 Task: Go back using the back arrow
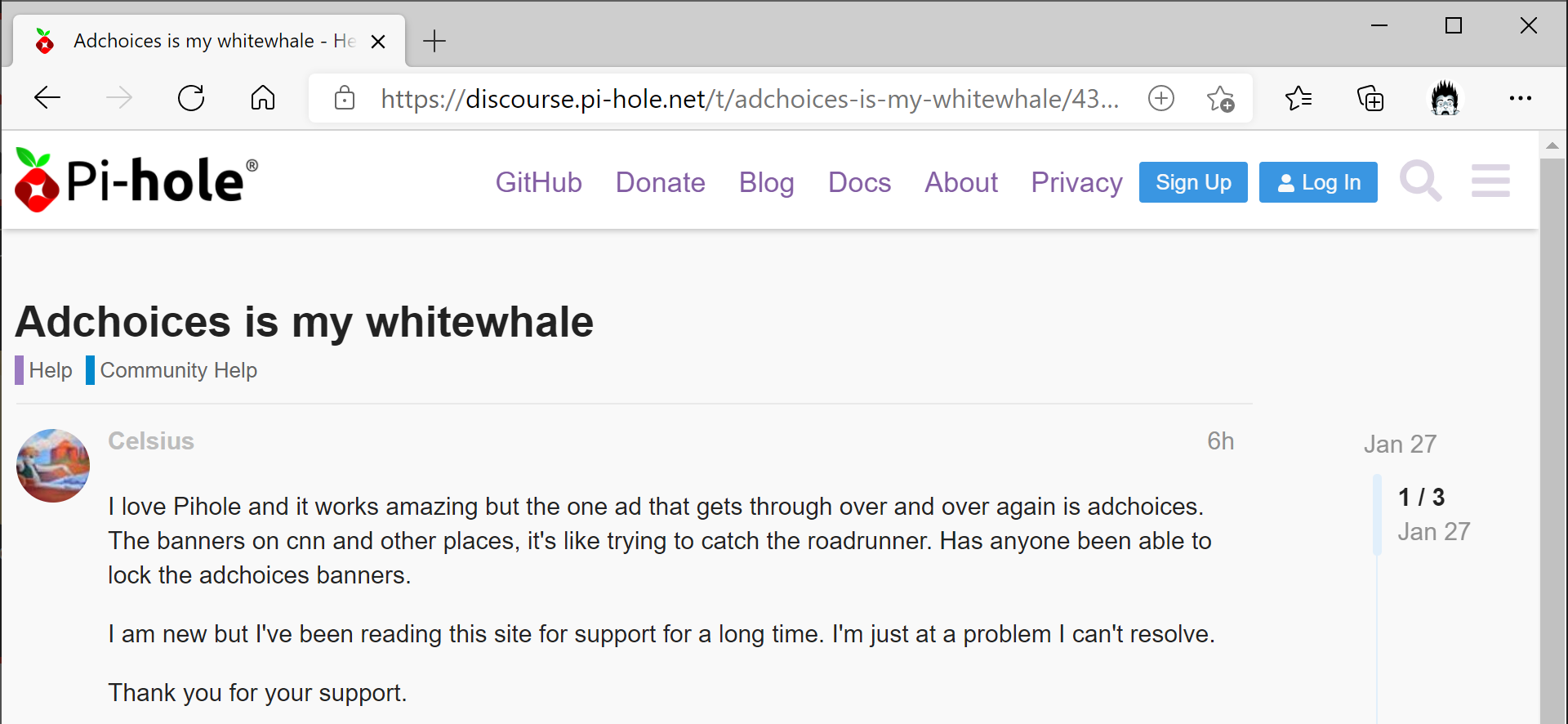point(47,98)
